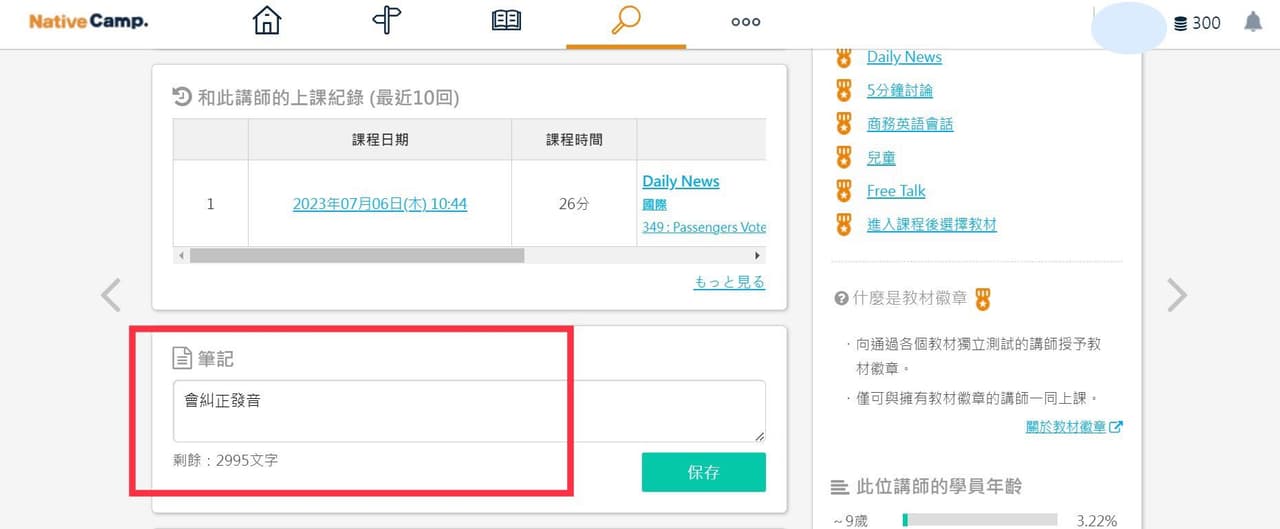Image resolution: width=1280 pixels, height=529 pixels.
Task: Open the 349 : Passengers Vote article link
Action: [x=704, y=227]
